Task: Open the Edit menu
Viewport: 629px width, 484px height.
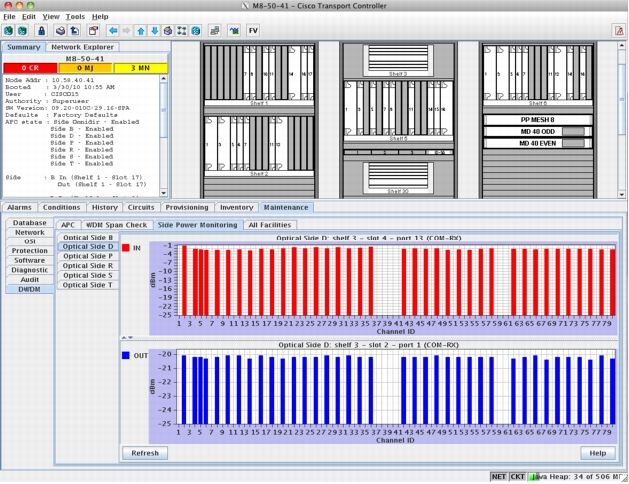Action: 29,16
